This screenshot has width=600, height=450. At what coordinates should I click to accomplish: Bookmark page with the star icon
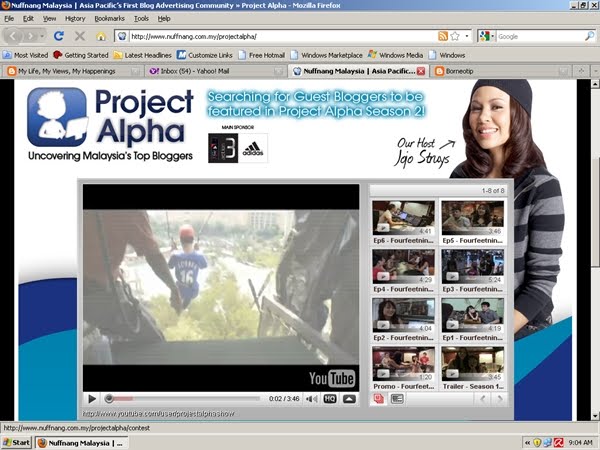[x=455, y=36]
